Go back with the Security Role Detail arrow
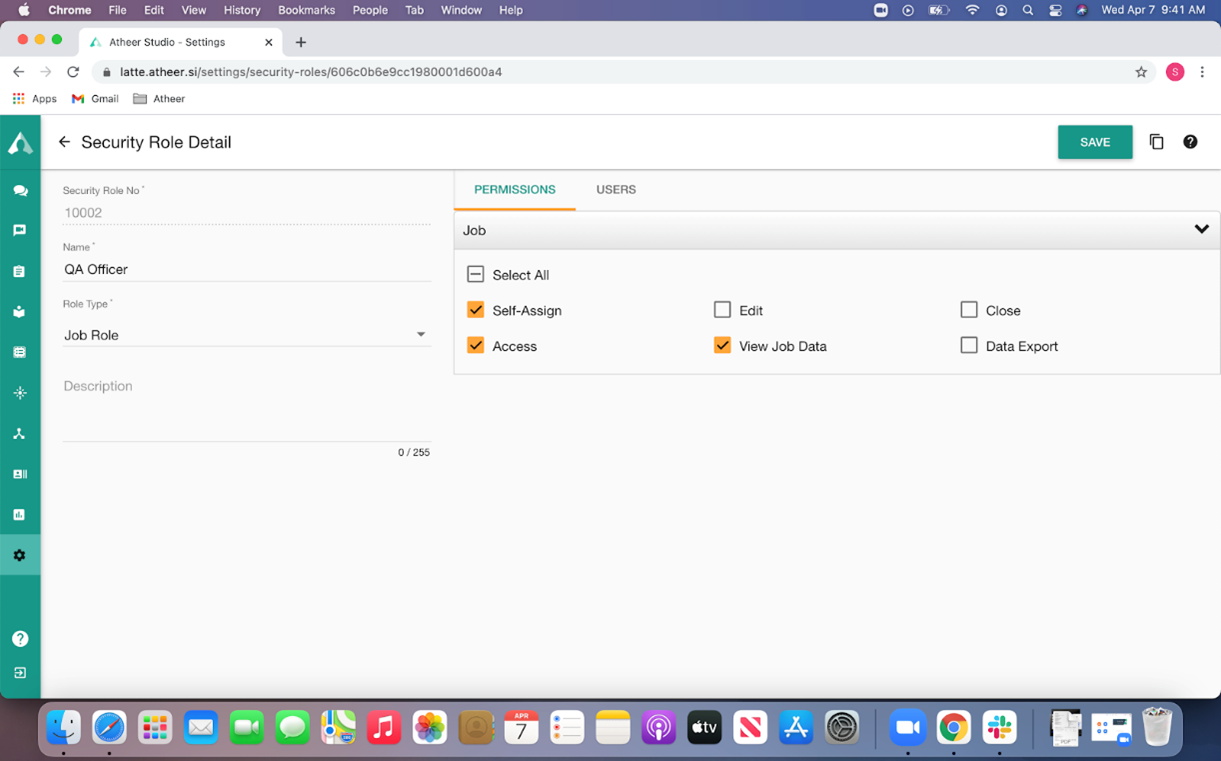This screenshot has width=1221, height=761. pos(64,142)
